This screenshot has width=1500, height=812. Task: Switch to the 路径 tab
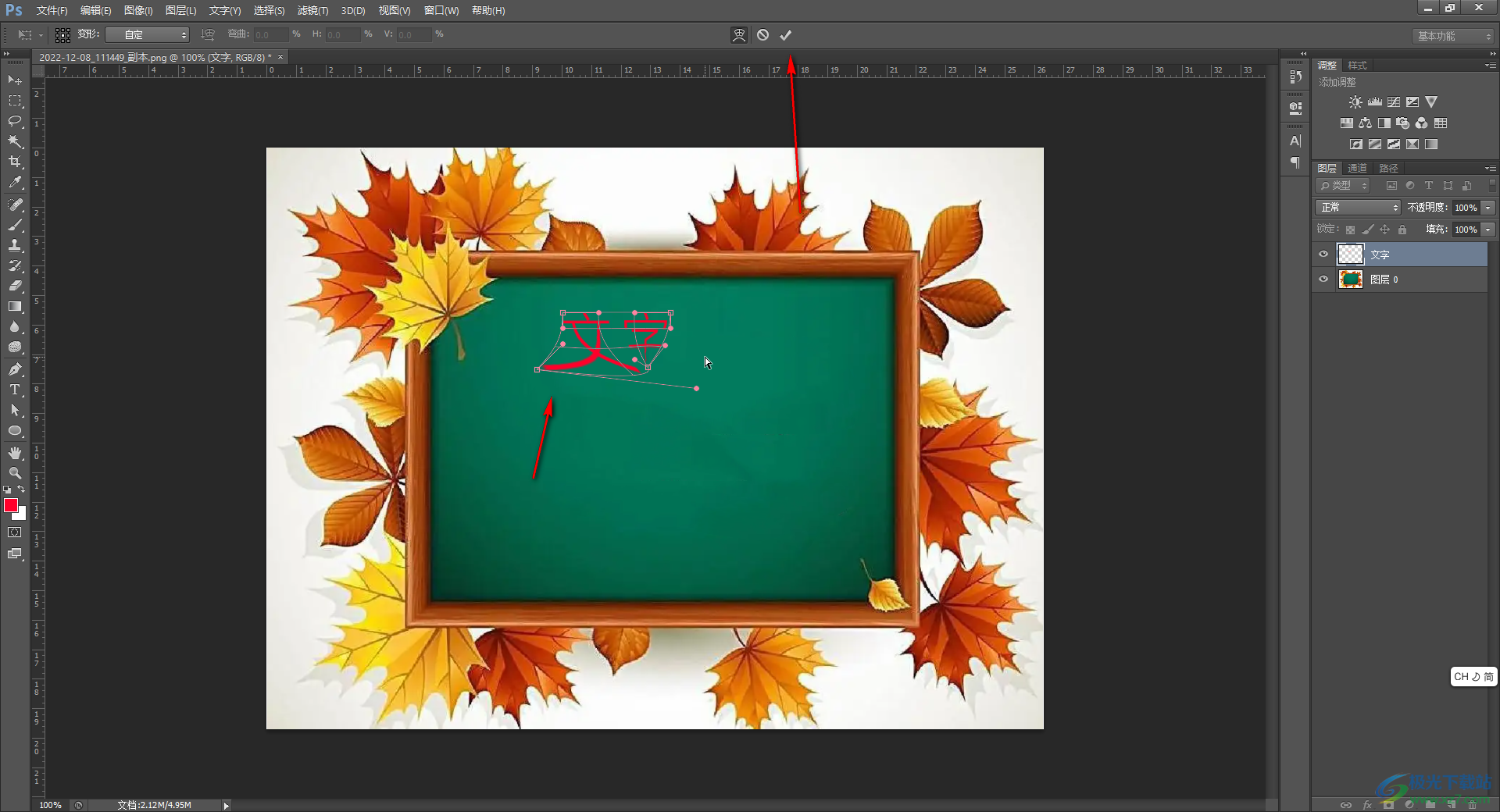(x=1388, y=169)
